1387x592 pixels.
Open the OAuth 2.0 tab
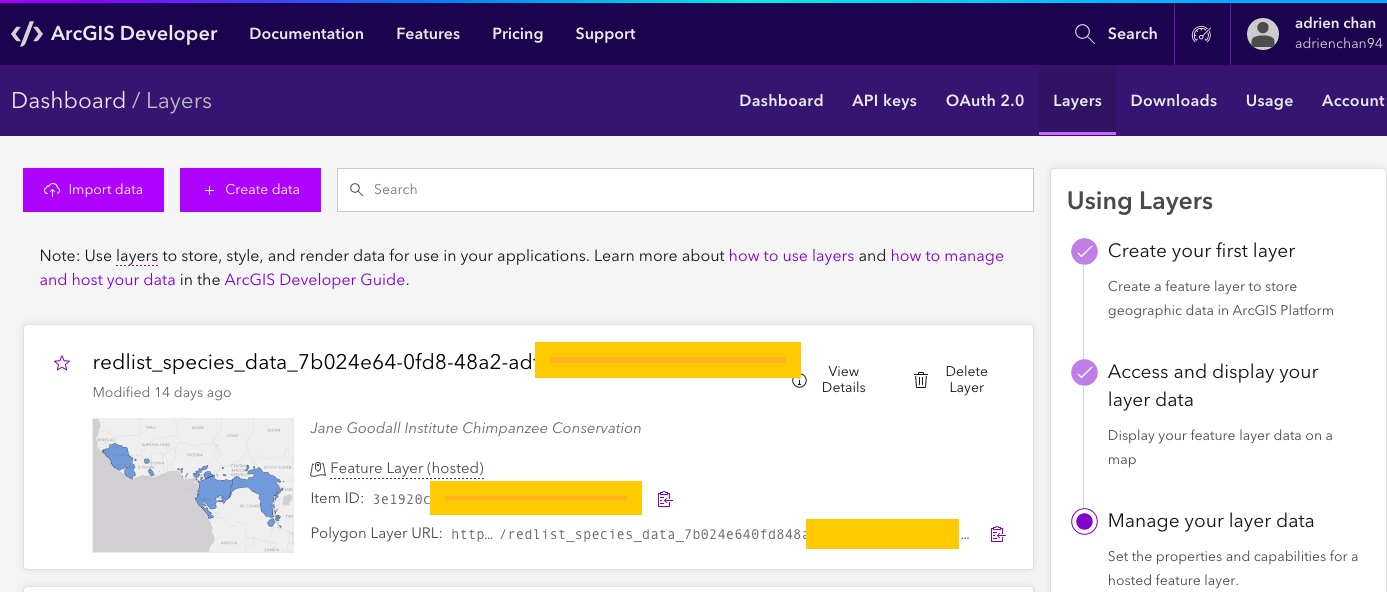point(985,101)
